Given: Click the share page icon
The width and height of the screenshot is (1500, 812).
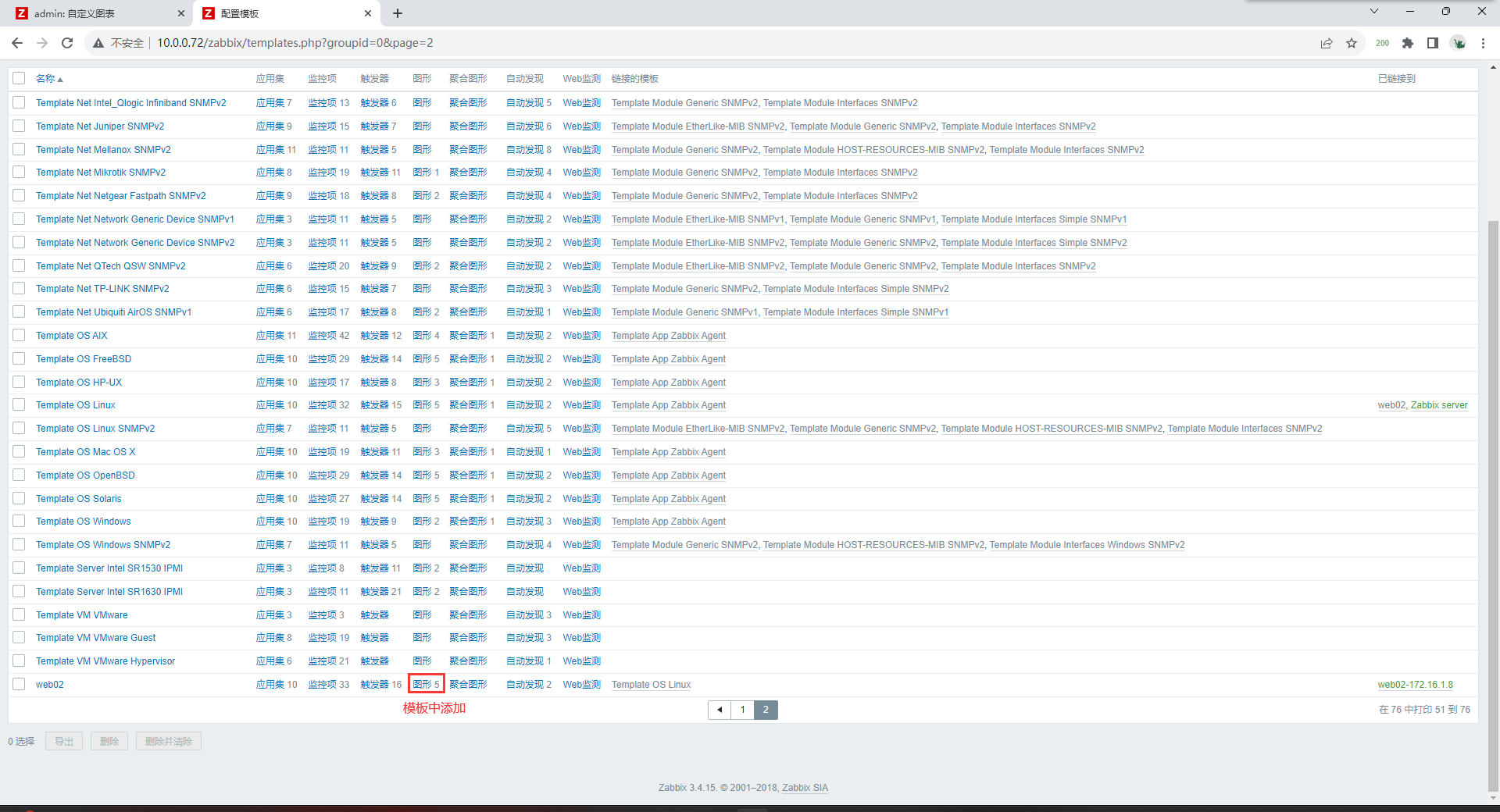Looking at the screenshot, I should point(1327,43).
